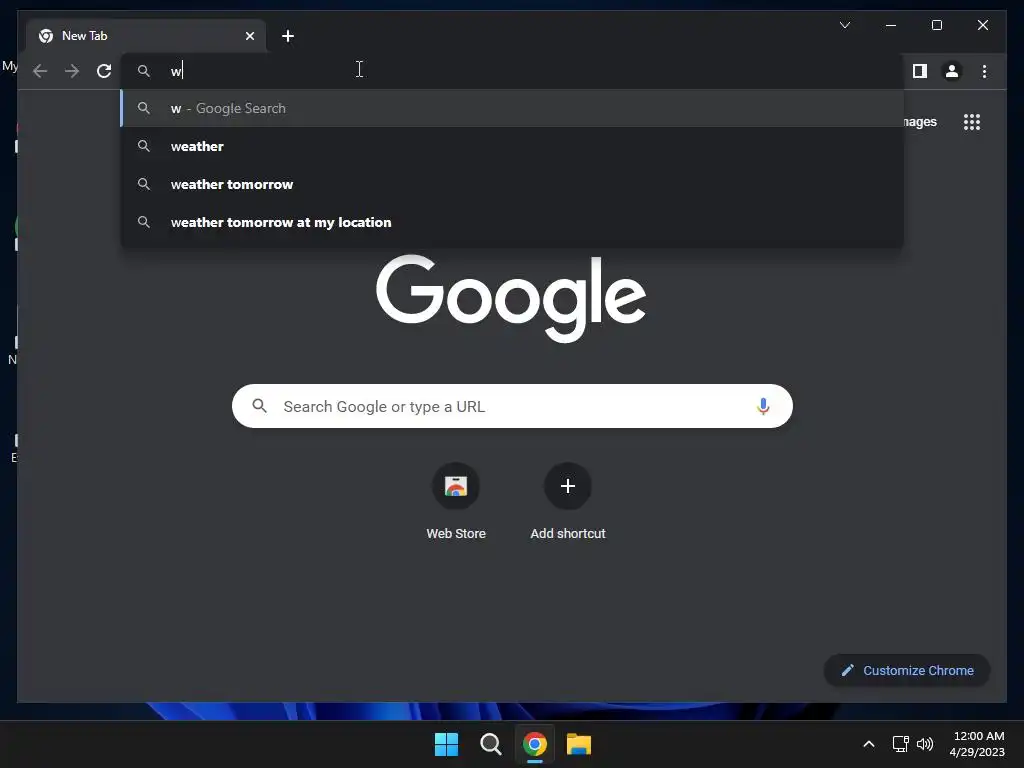Viewport: 1024px width, 768px height.
Task: Click the Chrome icon in the taskbar
Action: 534,744
